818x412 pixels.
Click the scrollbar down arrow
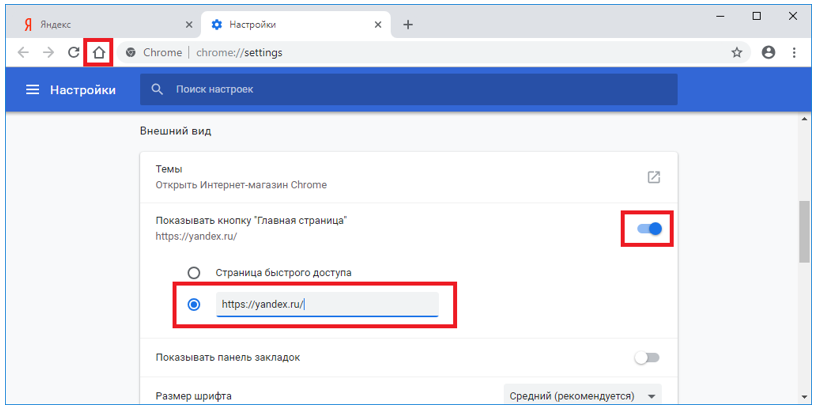click(804, 397)
